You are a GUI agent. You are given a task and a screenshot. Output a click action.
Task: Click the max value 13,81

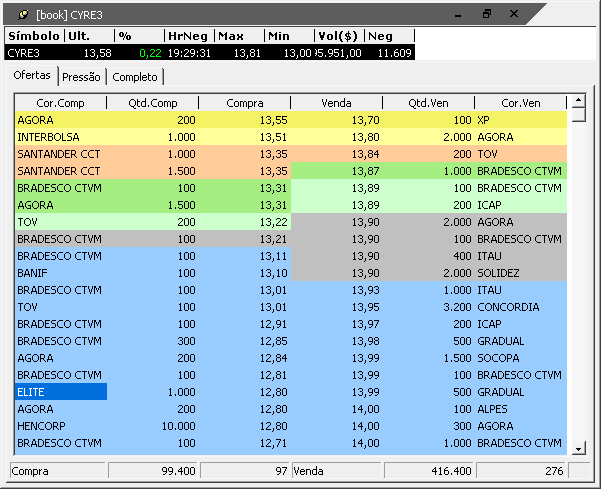(247, 53)
